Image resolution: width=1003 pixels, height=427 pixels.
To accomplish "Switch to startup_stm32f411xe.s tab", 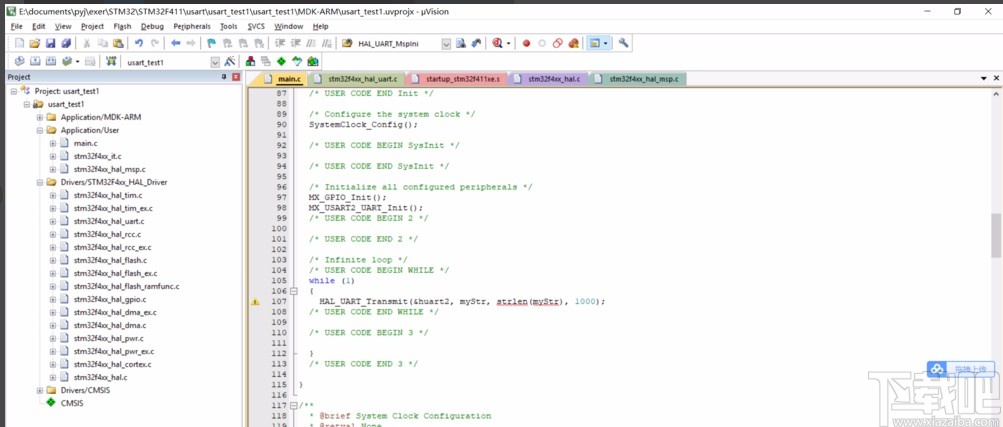I will [x=457, y=79].
